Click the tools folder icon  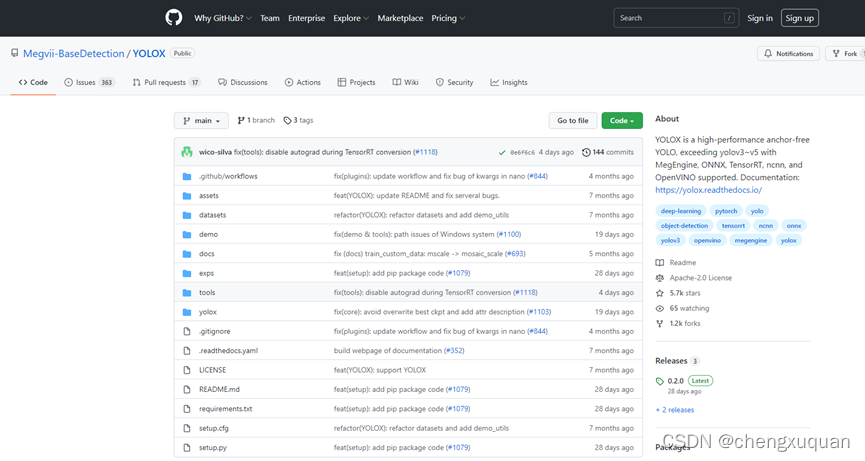click(x=187, y=293)
